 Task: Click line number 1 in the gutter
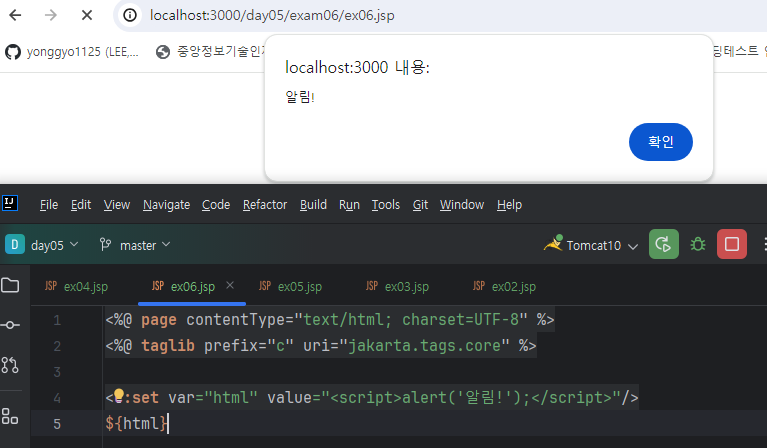tap(57, 320)
